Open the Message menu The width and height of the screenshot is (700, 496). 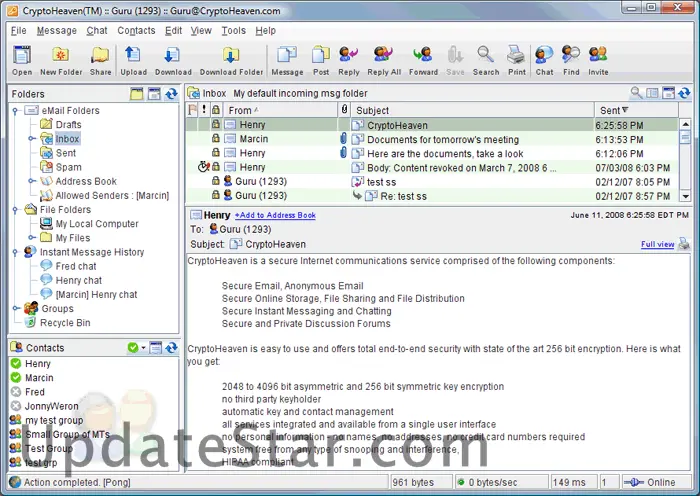click(57, 30)
